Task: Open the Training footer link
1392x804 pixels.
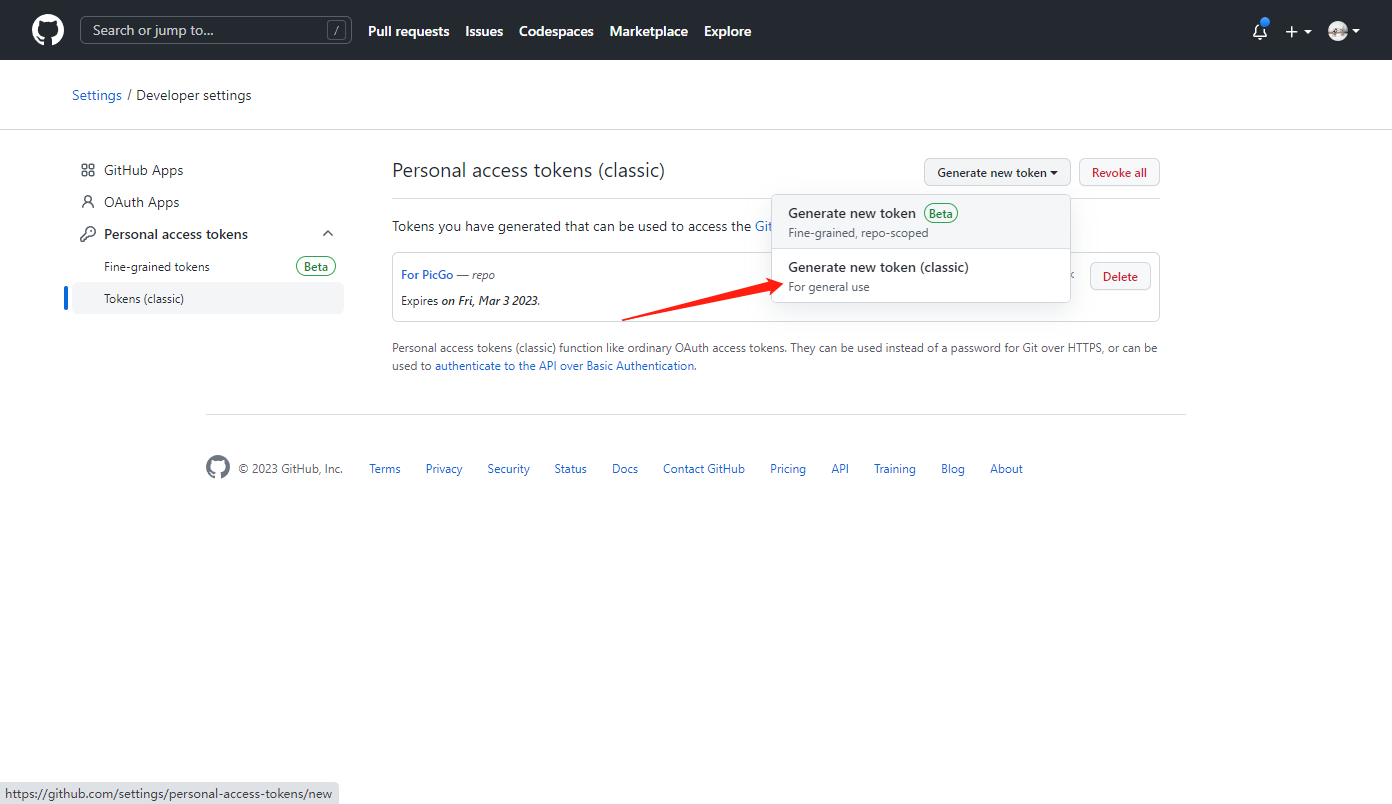Action: [895, 469]
